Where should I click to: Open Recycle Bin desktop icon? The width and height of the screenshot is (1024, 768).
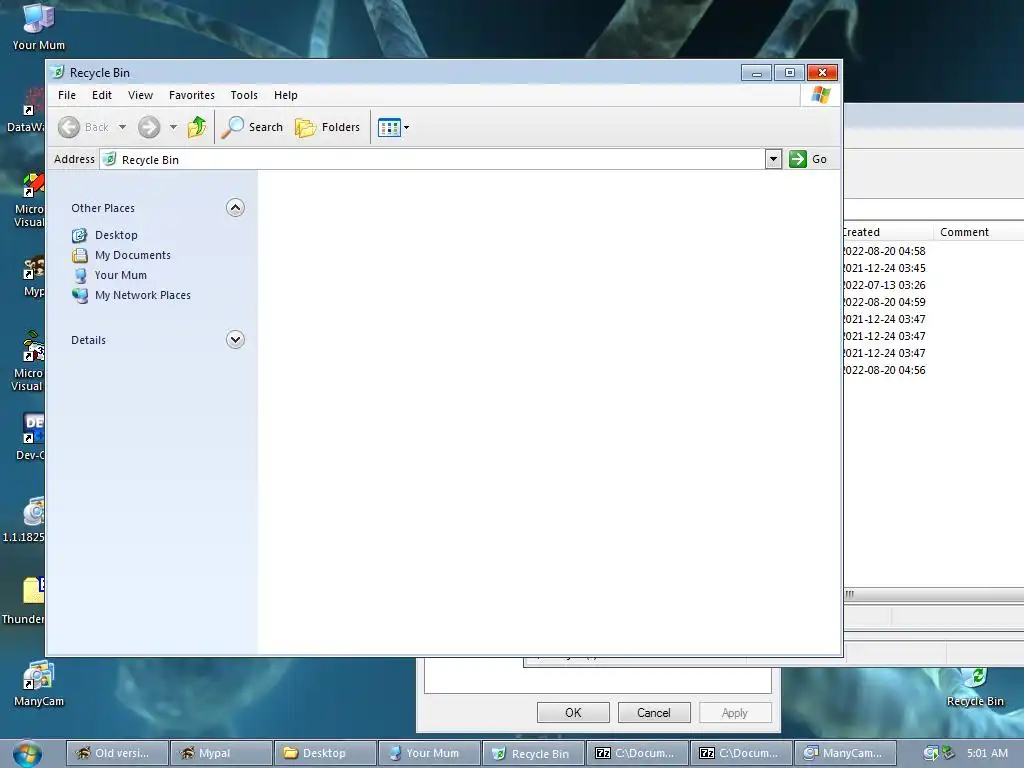point(975,688)
